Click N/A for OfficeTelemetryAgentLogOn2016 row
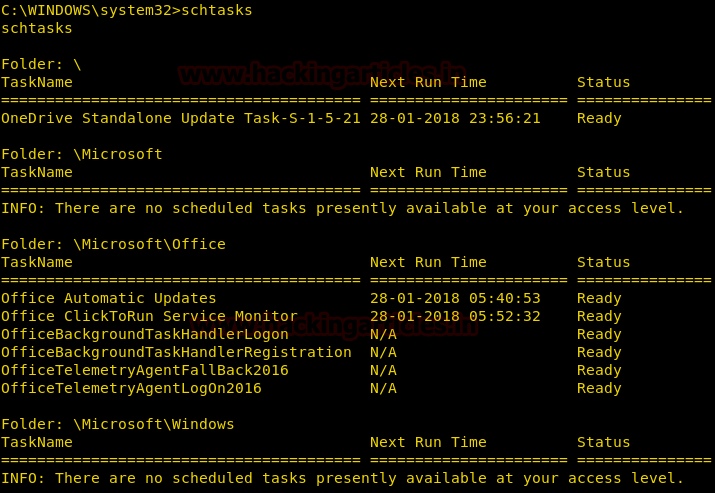Image resolution: width=715 pixels, height=493 pixels. 383,388
